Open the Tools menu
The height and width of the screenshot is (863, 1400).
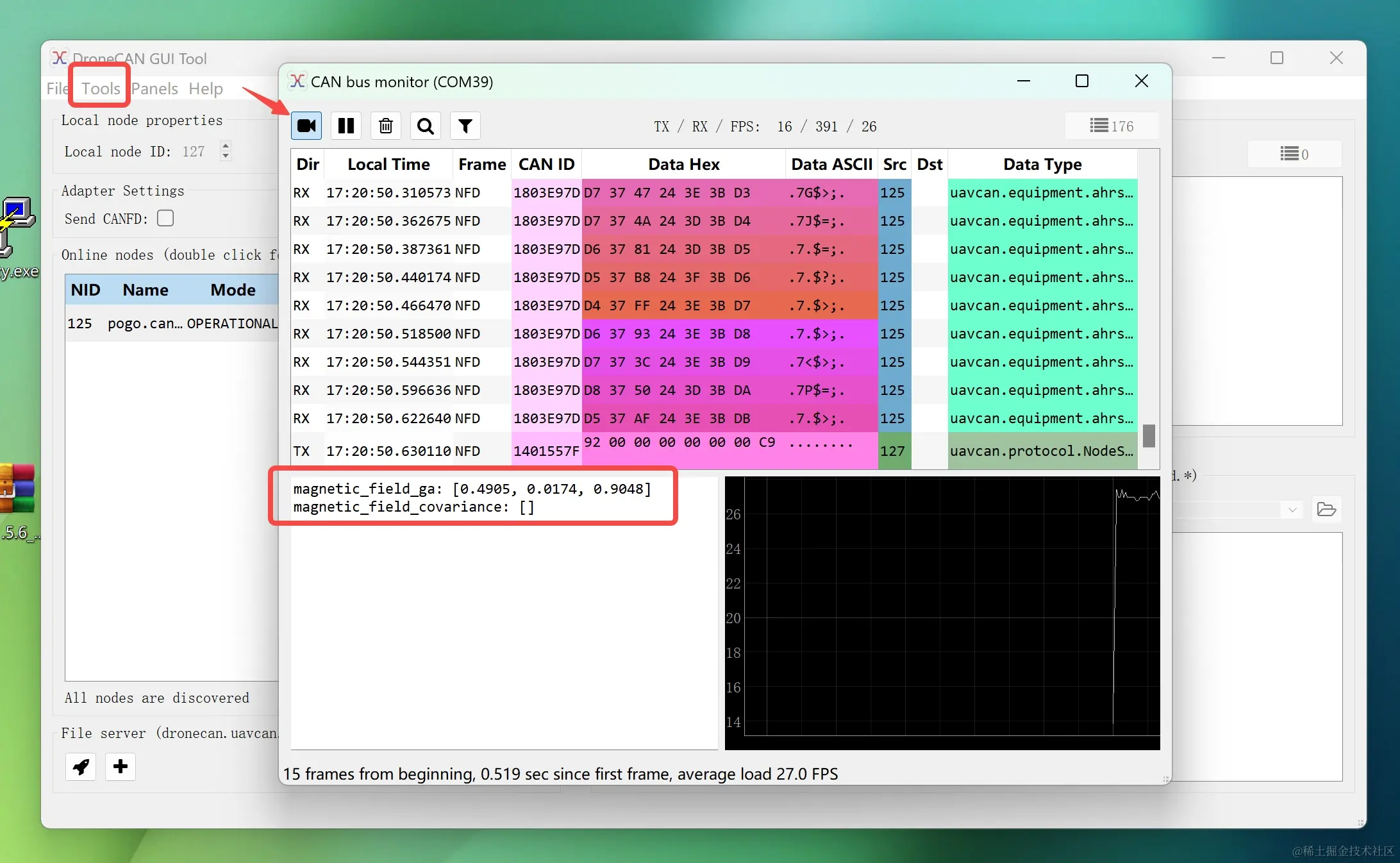pyautogui.click(x=101, y=88)
